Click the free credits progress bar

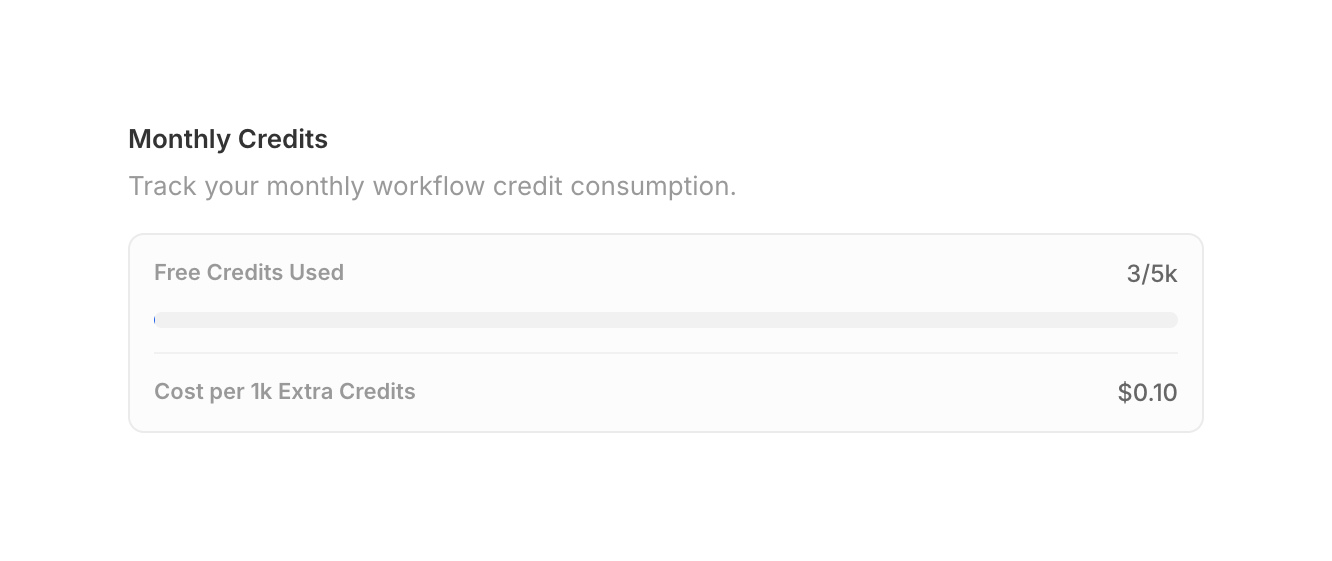coord(666,320)
